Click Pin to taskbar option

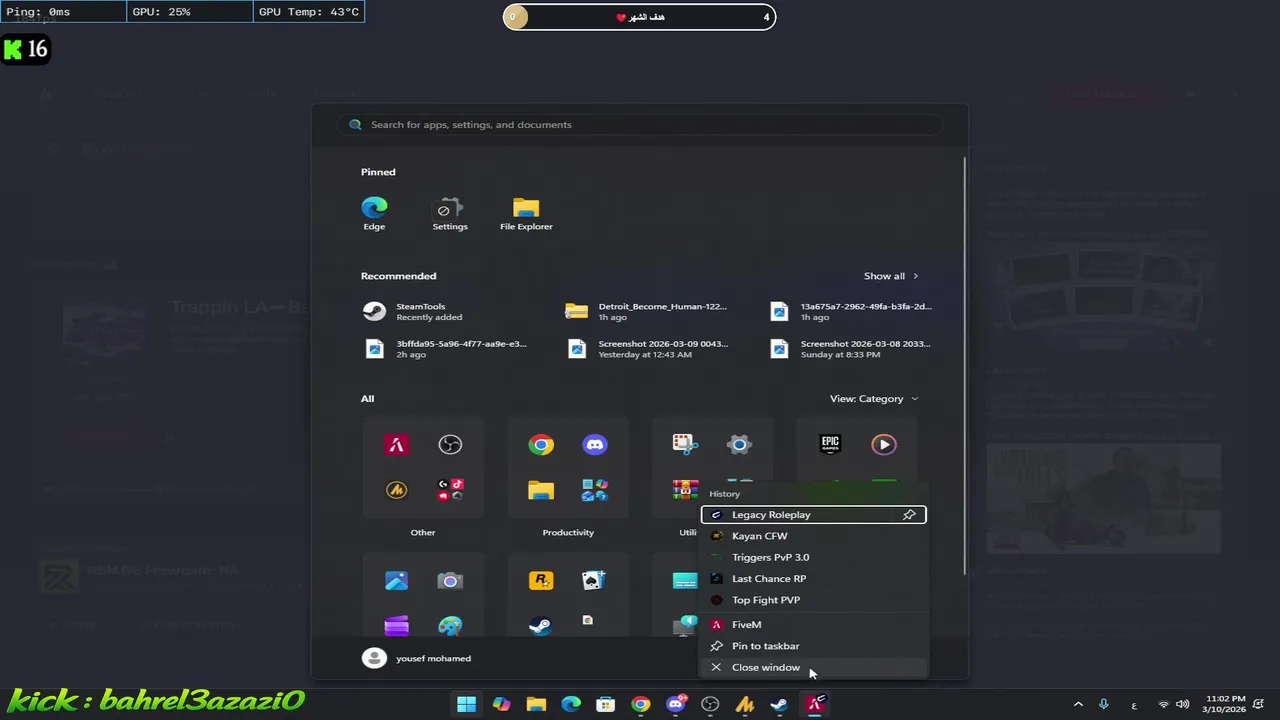coord(813,646)
